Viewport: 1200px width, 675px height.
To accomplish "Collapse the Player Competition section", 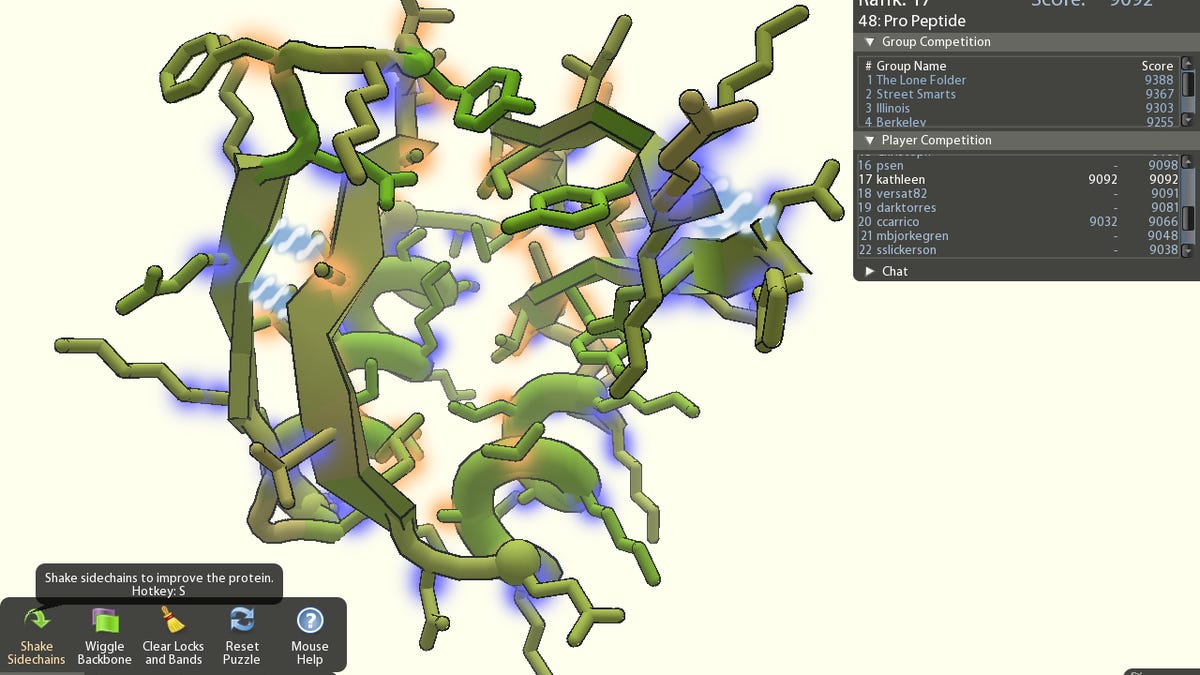I will pos(870,140).
